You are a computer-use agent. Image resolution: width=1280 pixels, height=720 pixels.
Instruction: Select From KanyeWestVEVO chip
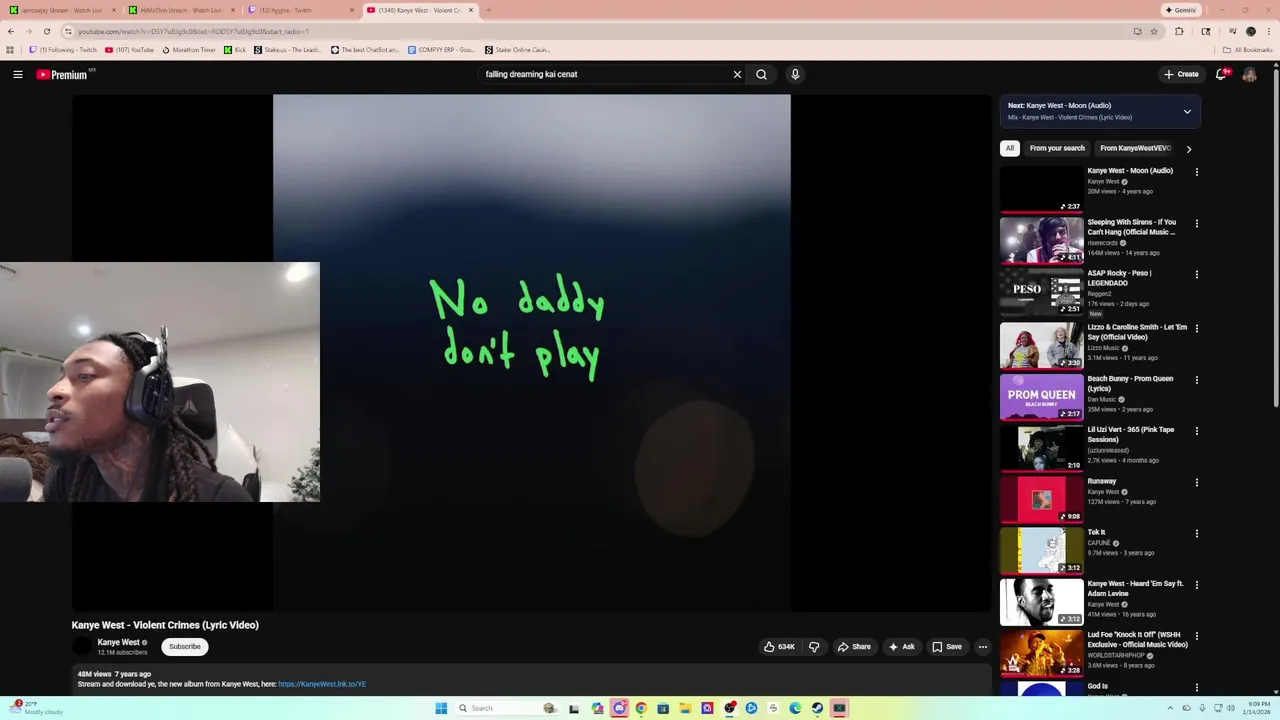(x=1135, y=148)
